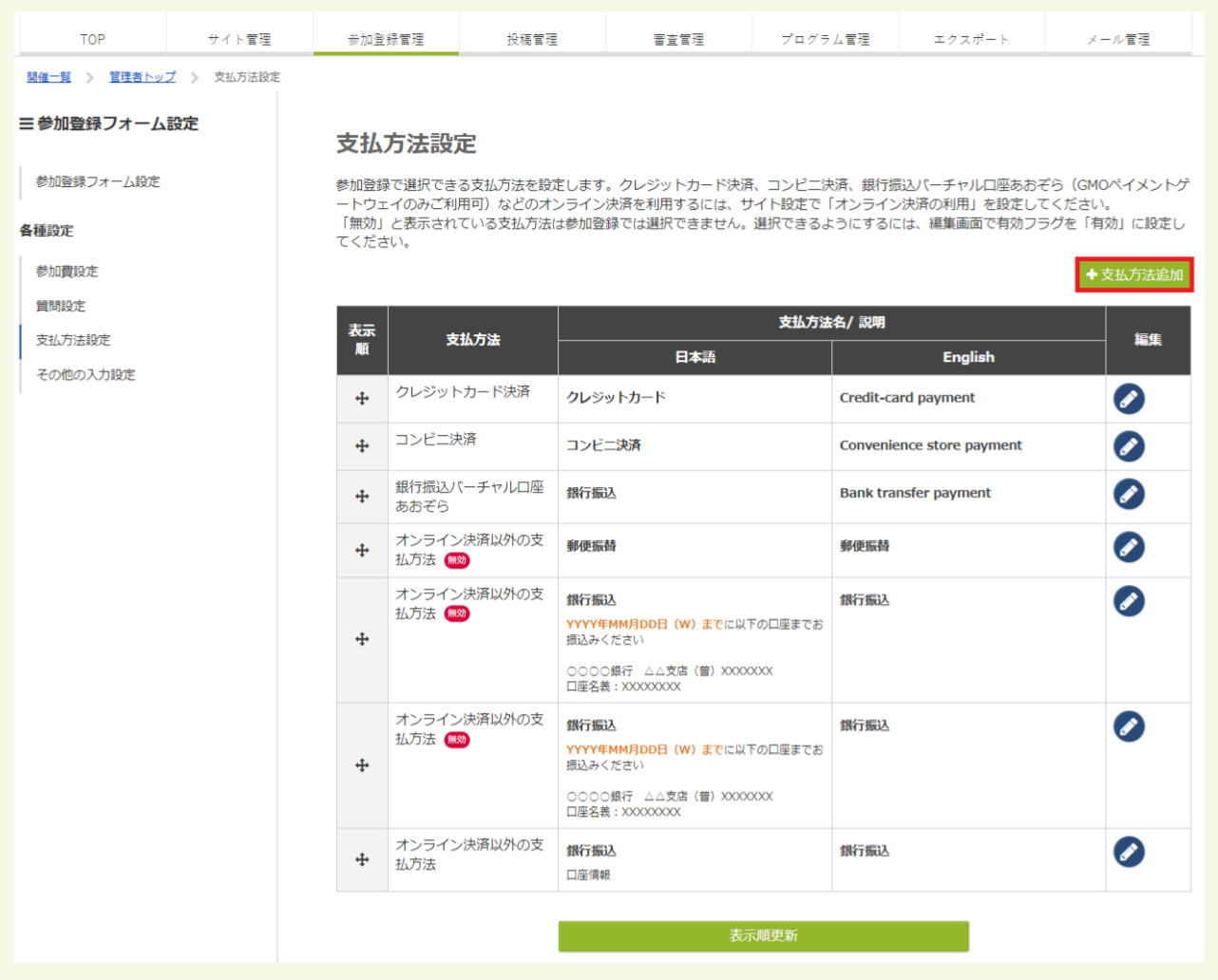Click the 支払方法追加 button
The height and width of the screenshot is (980, 1218).
(1134, 274)
